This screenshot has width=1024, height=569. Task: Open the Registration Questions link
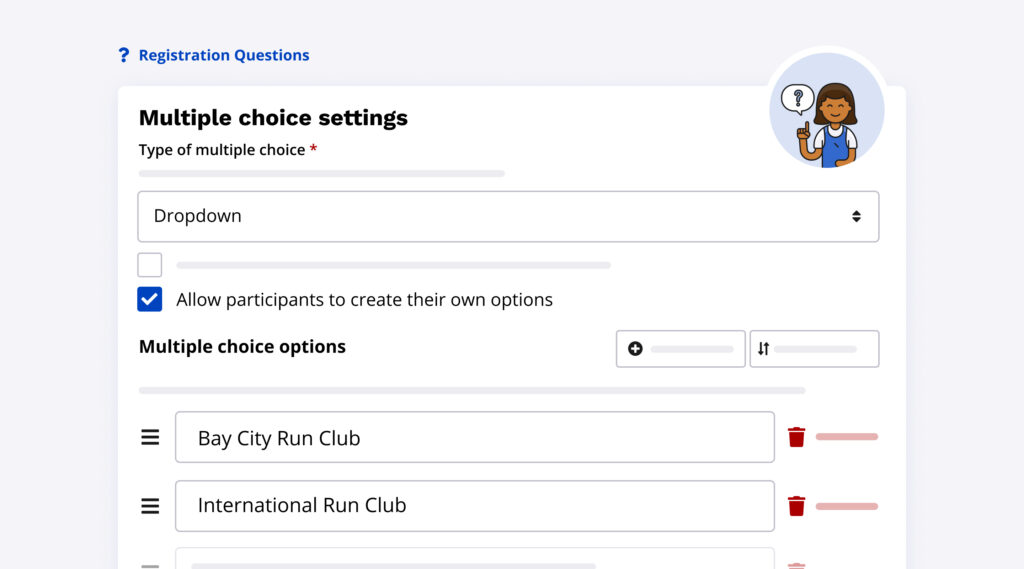pyautogui.click(x=223, y=56)
